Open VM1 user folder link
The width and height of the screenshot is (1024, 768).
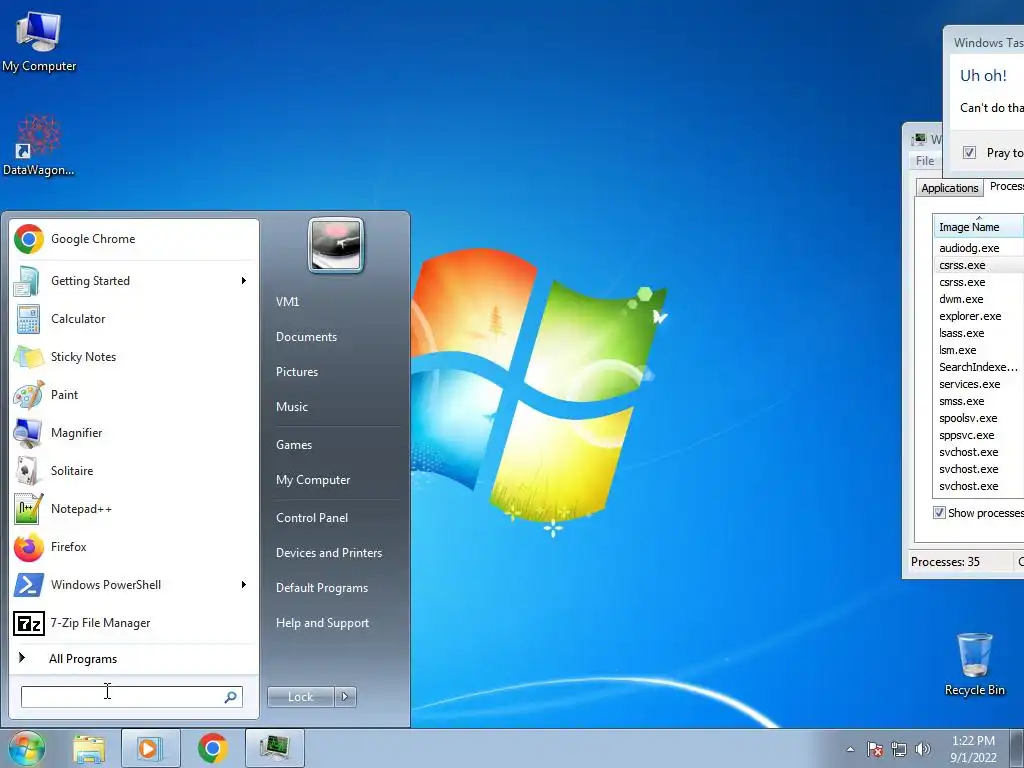point(287,302)
